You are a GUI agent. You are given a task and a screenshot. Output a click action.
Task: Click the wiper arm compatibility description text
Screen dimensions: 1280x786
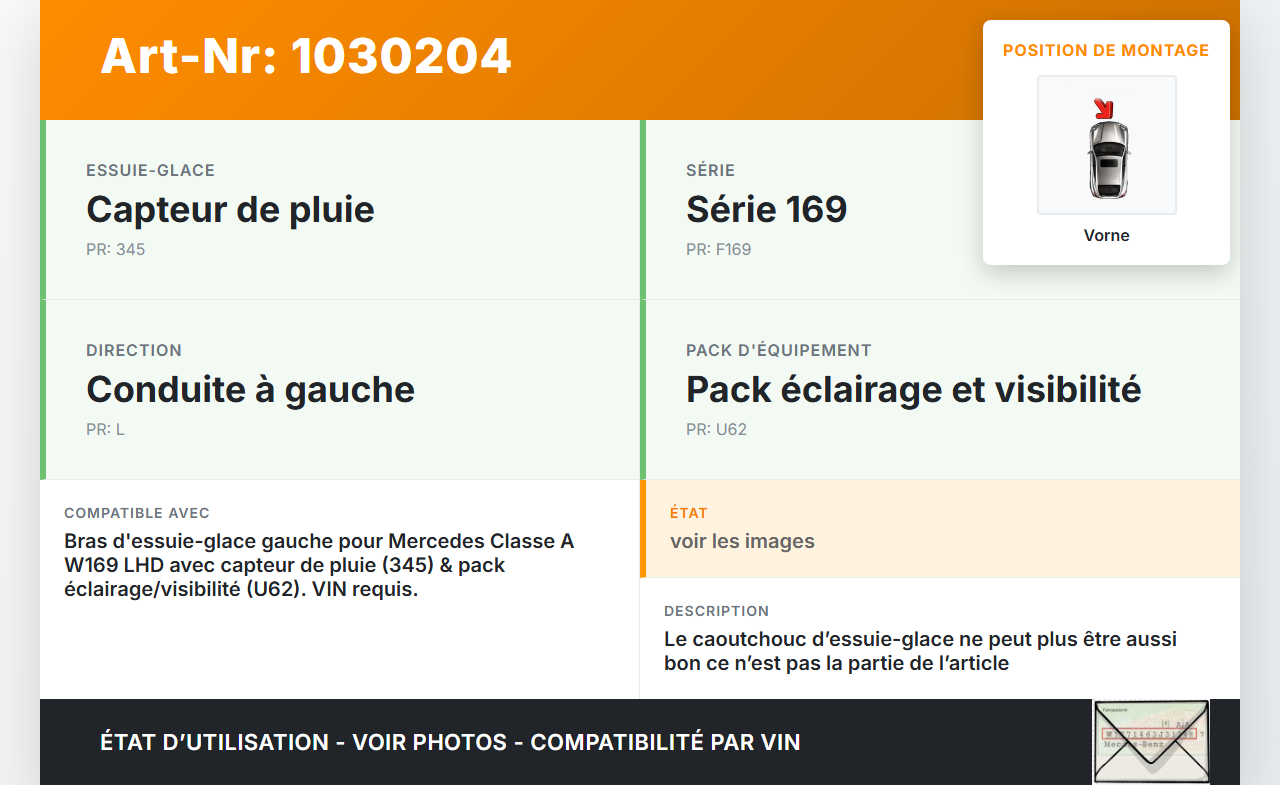pos(319,565)
